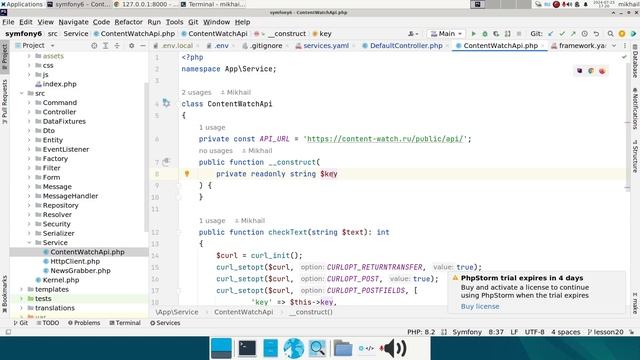Open the Pull Requests tool window
Image resolution: width=640 pixels, height=360 pixels.
point(4,102)
